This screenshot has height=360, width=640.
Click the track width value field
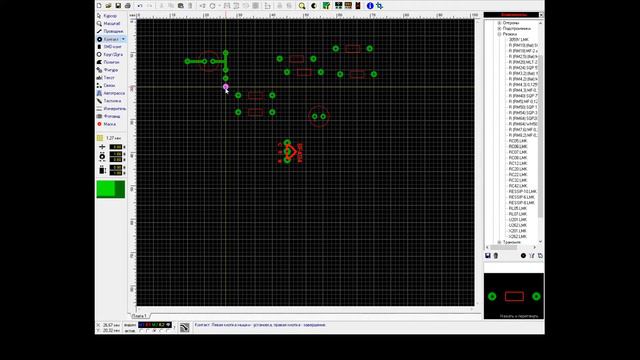tap(116, 147)
